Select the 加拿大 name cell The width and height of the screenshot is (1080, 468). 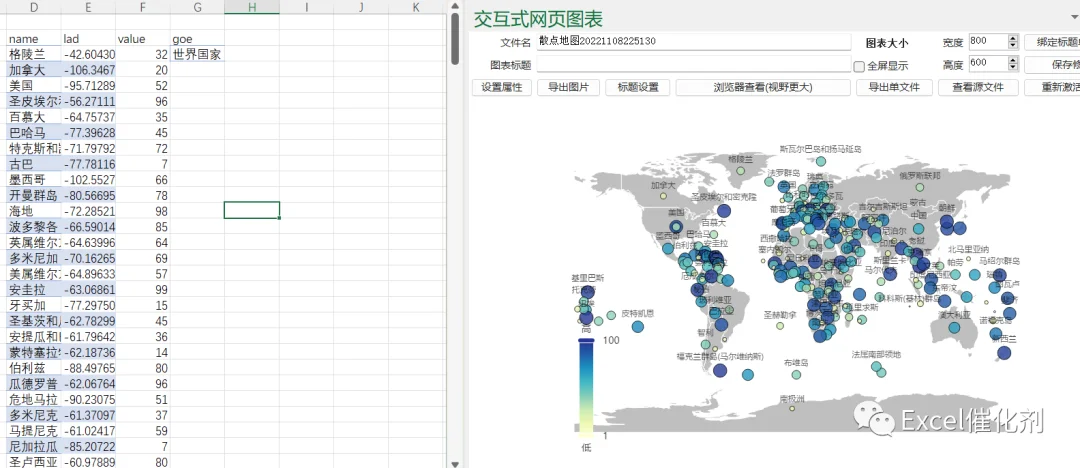pyautogui.click(x=34, y=70)
